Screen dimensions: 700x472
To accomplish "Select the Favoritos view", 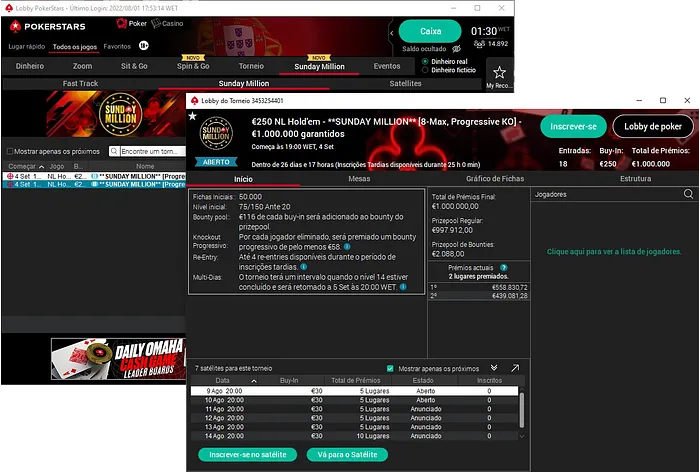I will [117, 46].
